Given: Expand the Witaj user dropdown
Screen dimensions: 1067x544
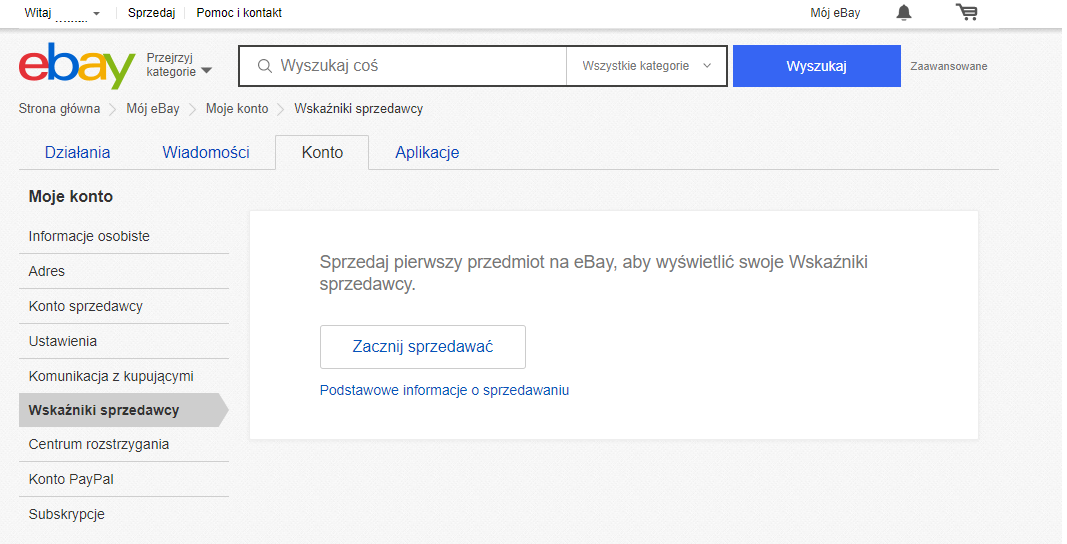Looking at the screenshot, I should point(62,13).
